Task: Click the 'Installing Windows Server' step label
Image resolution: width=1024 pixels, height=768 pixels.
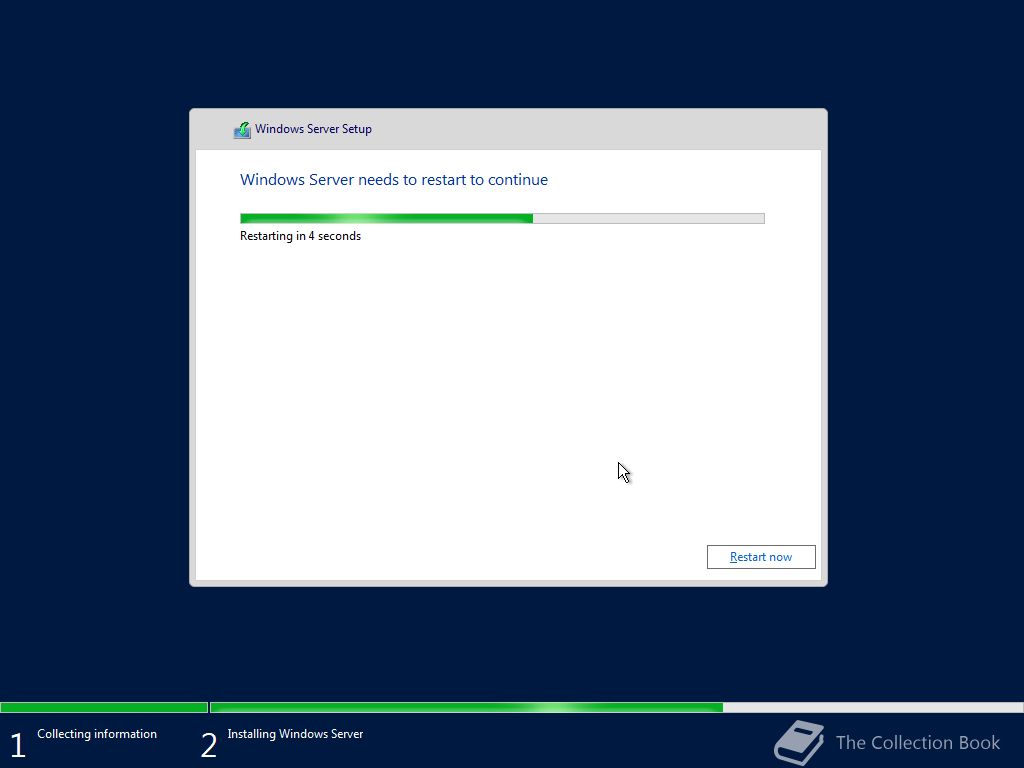Action: [x=295, y=734]
